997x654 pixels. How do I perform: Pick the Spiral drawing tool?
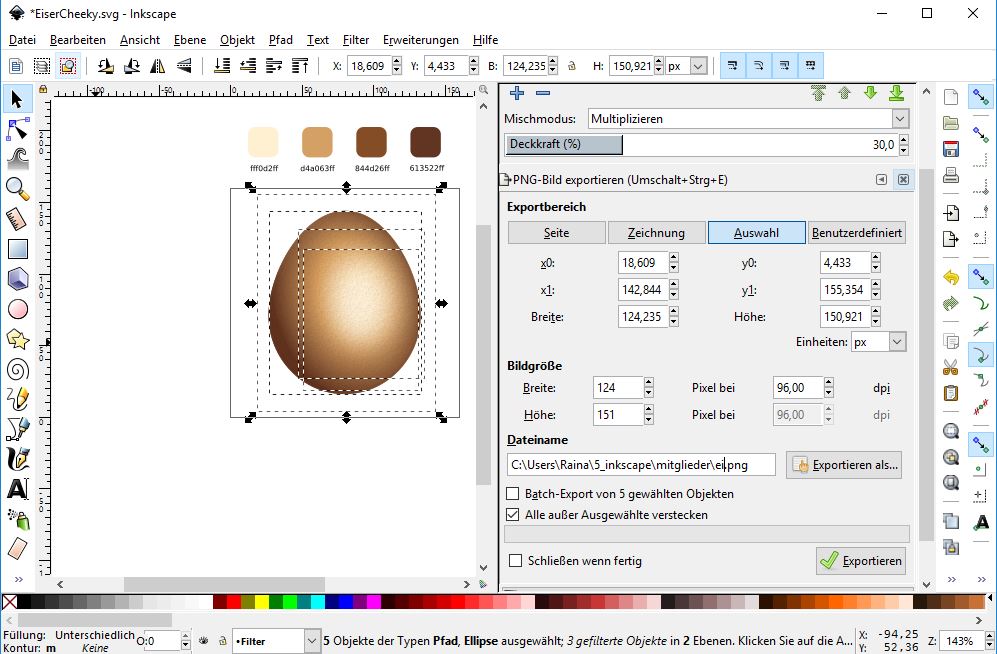[17, 369]
